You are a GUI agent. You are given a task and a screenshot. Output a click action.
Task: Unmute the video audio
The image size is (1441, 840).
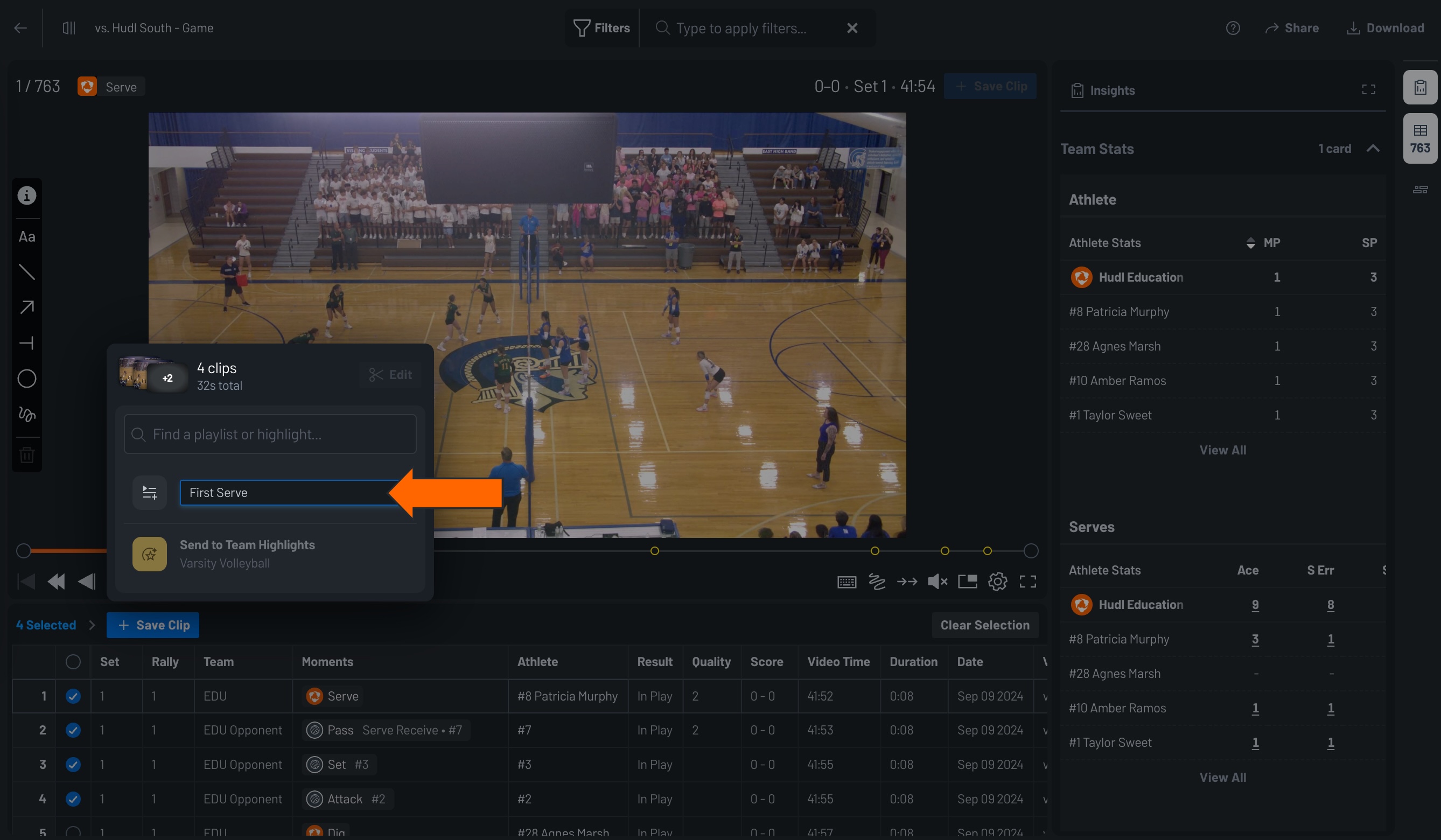click(x=937, y=582)
